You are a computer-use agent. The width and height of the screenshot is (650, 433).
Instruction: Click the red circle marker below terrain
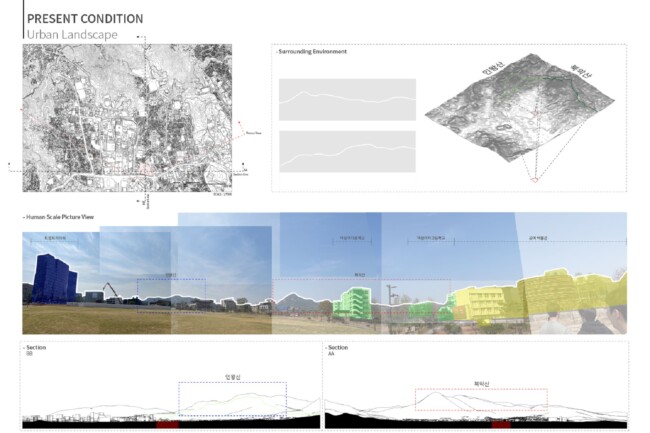536,180
